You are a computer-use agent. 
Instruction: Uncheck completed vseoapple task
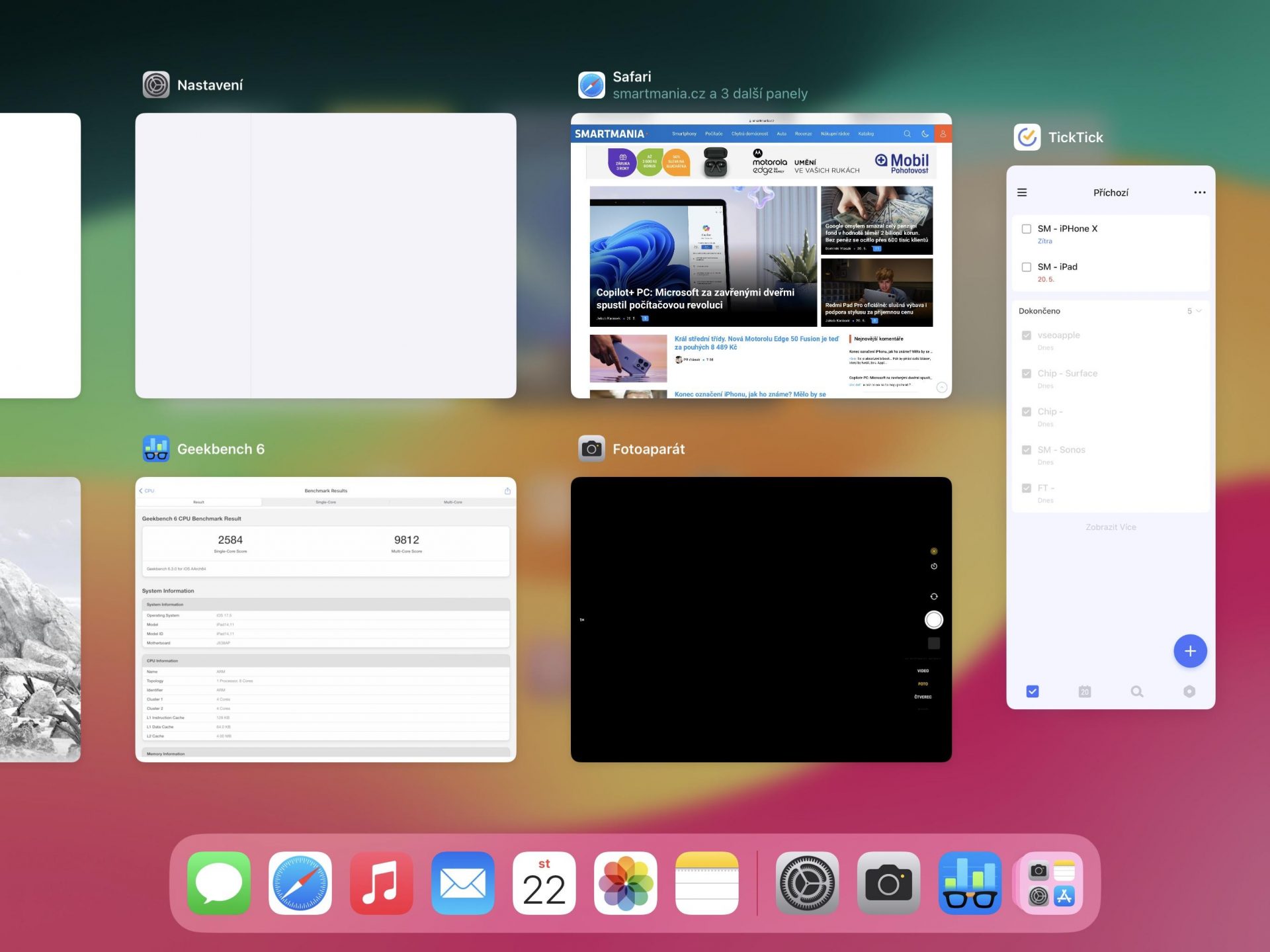click(1027, 335)
